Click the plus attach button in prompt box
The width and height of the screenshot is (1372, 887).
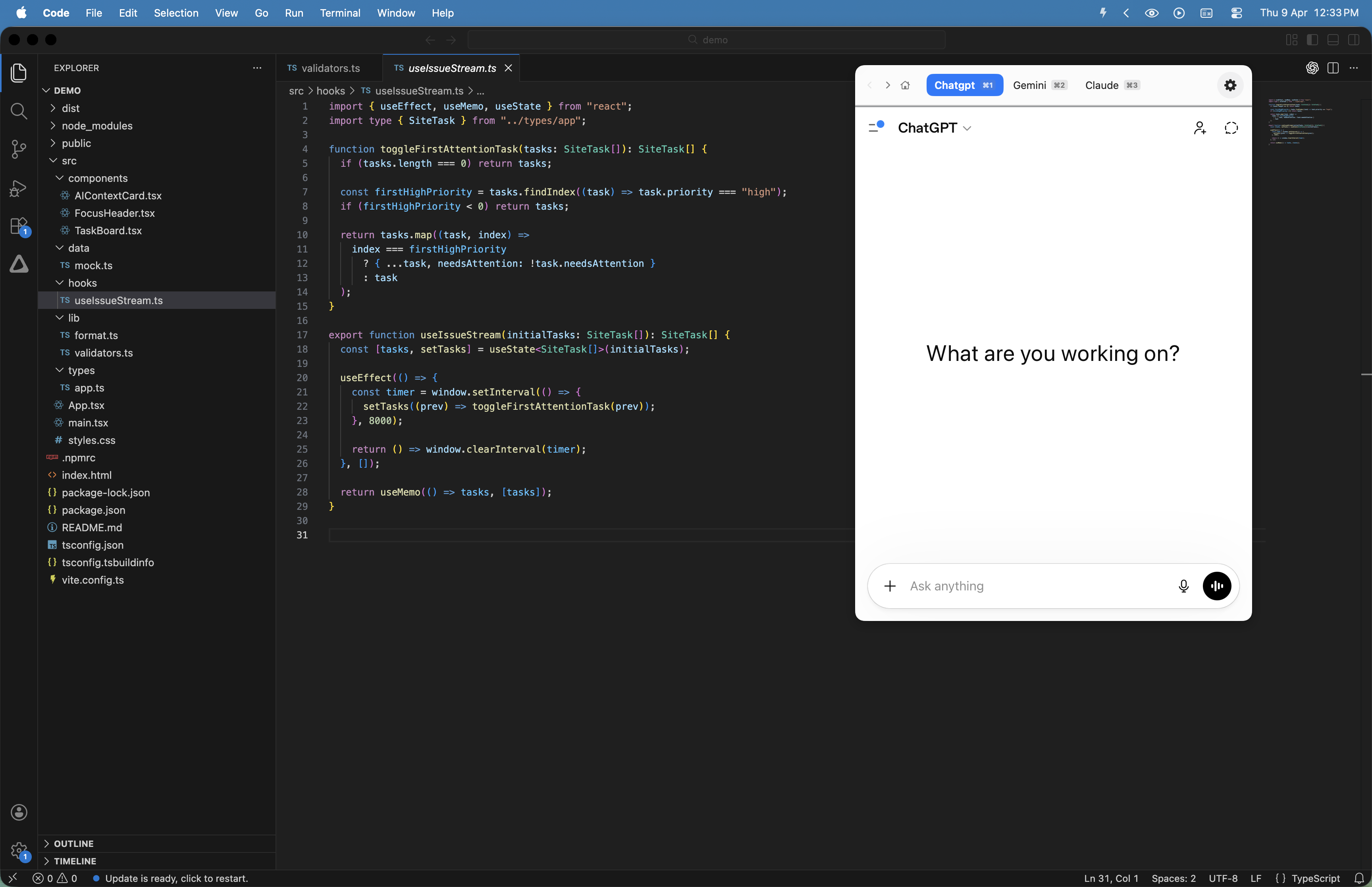click(890, 586)
